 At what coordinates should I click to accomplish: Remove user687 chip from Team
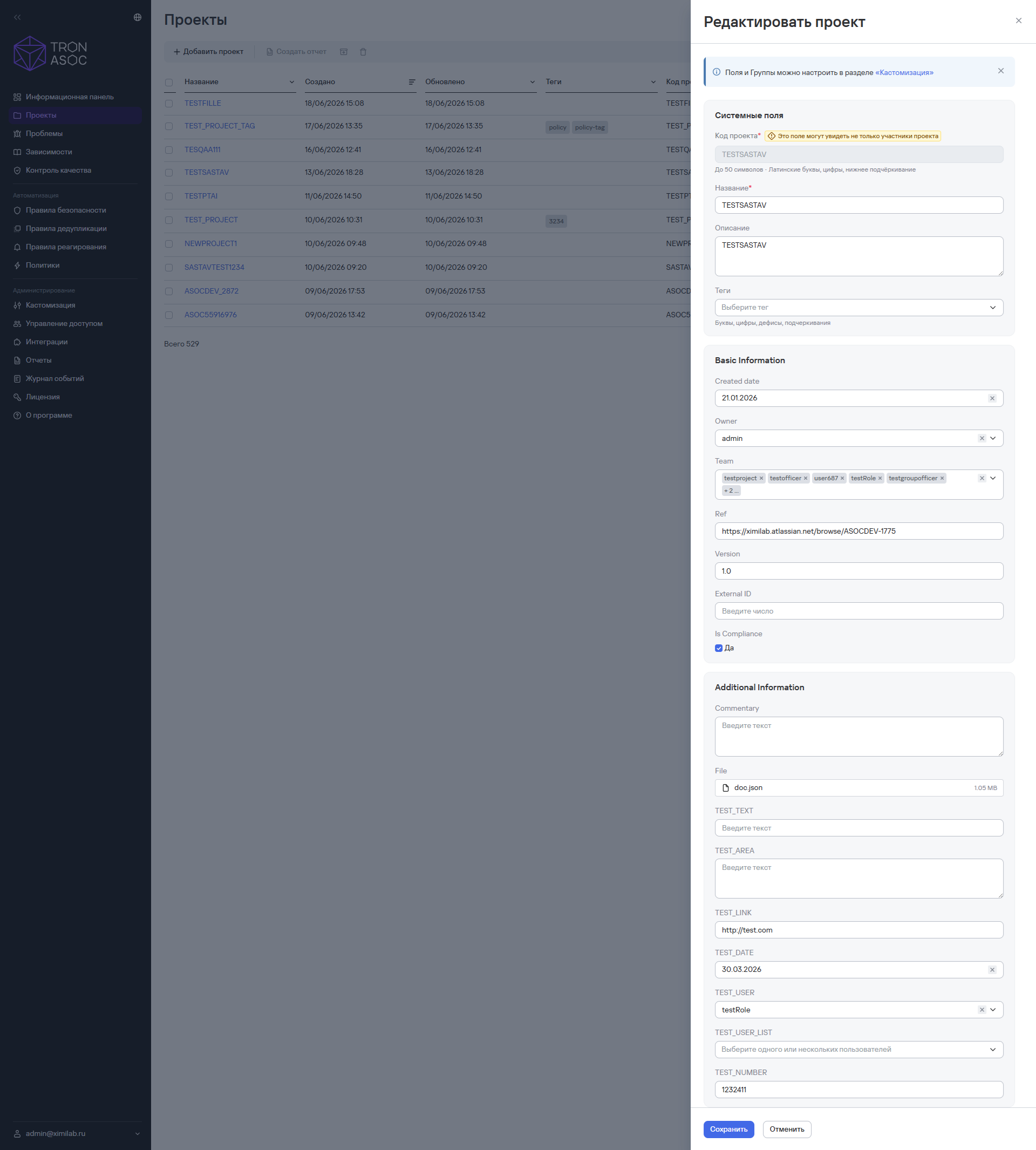pos(842,478)
